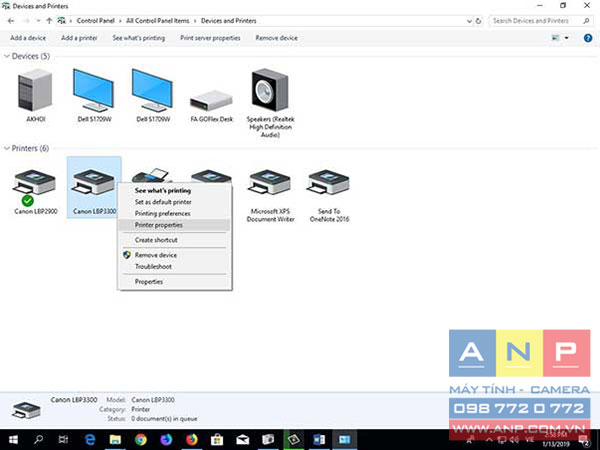Screen dimensions: 600x450
Task: Collapse the Devices (5) group
Action: click(x=7, y=56)
